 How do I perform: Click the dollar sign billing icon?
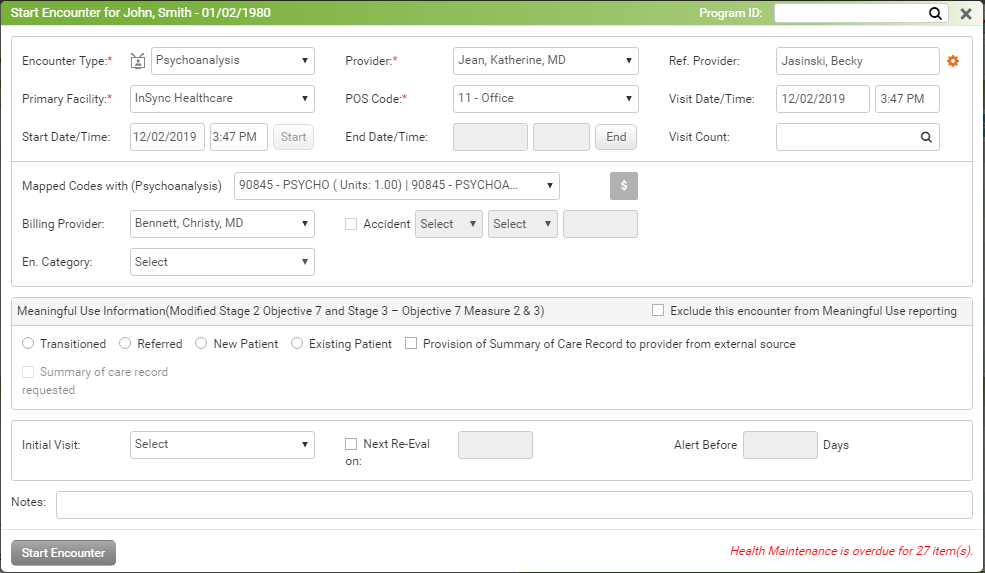624,187
